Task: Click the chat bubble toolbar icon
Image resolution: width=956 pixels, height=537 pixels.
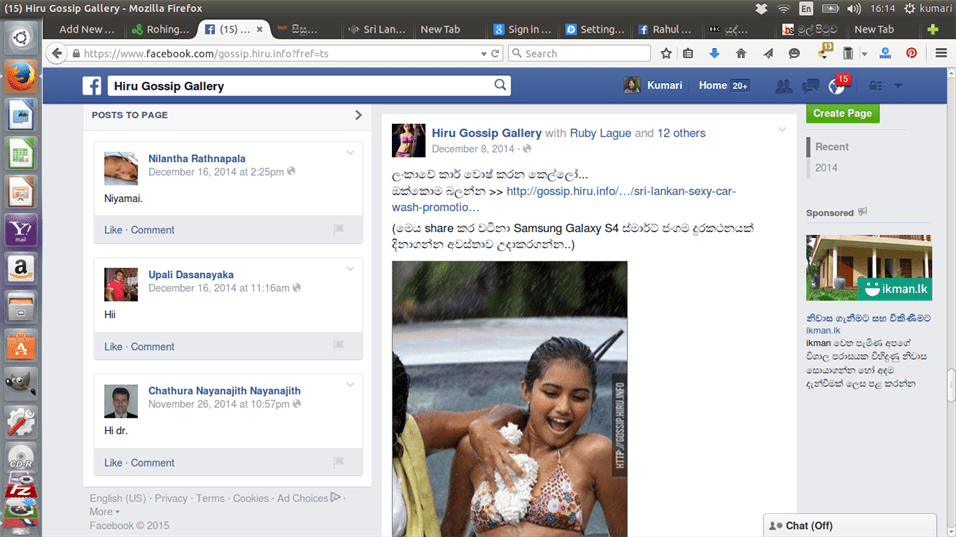Action: 794,54
